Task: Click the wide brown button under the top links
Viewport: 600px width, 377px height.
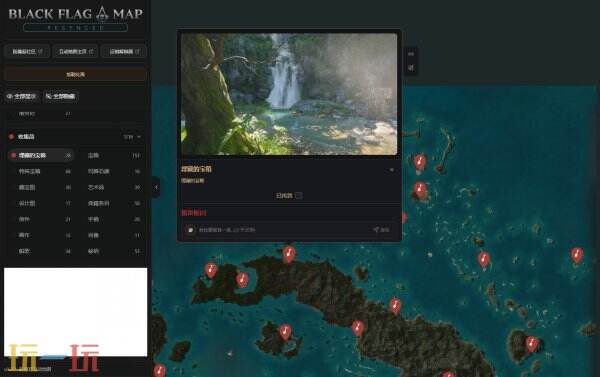Action: 75,74
